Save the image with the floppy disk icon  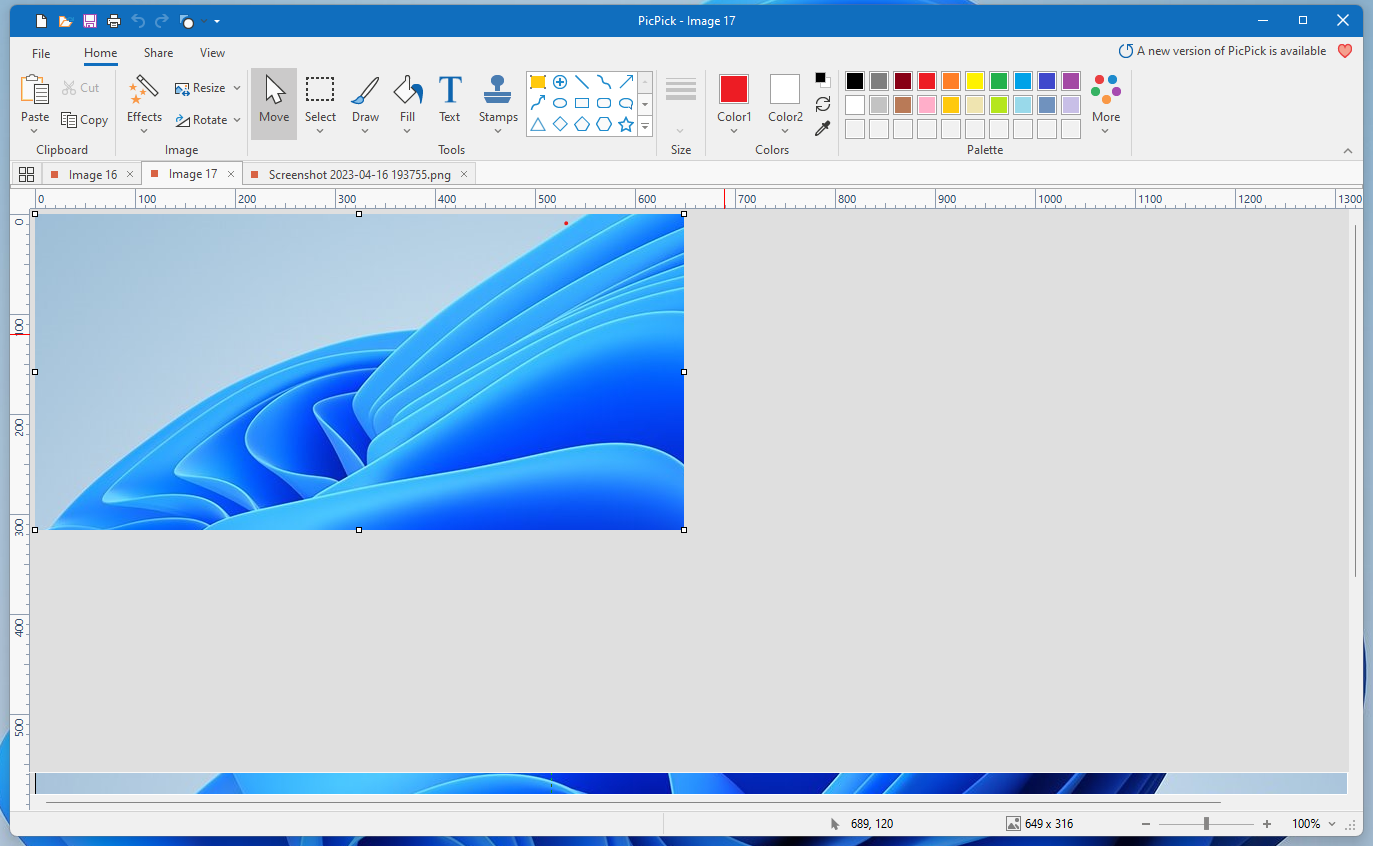click(90, 21)
